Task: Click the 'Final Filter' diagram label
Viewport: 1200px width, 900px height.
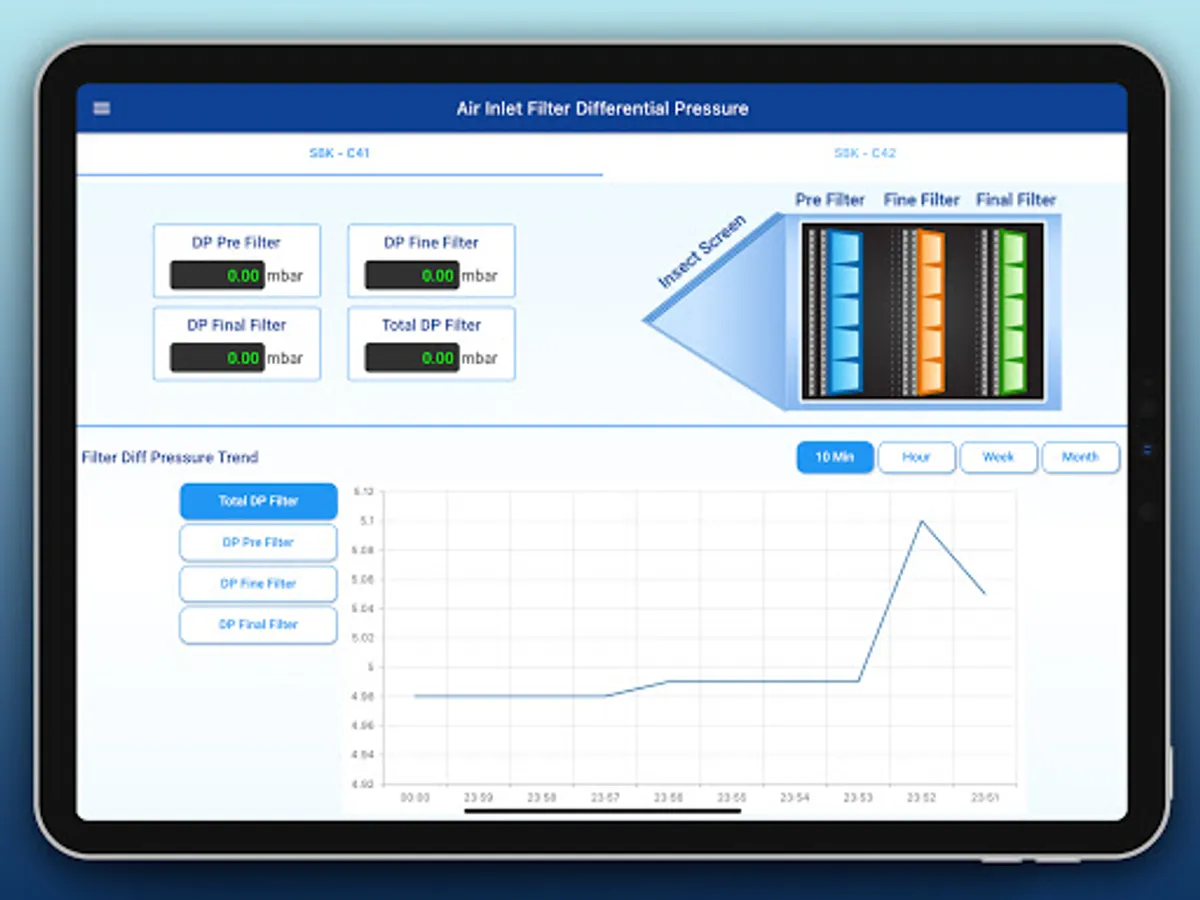Action: coord(1016,200)
